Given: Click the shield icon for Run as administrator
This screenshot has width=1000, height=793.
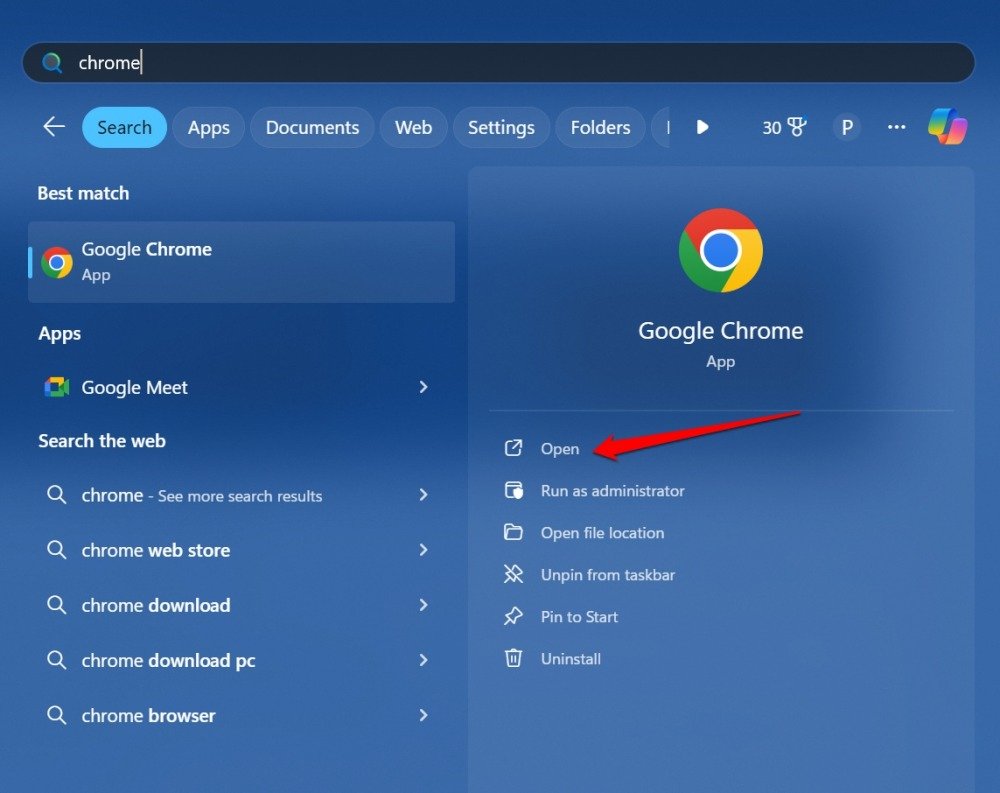Looking at the screenshot, I should [513, 491].
